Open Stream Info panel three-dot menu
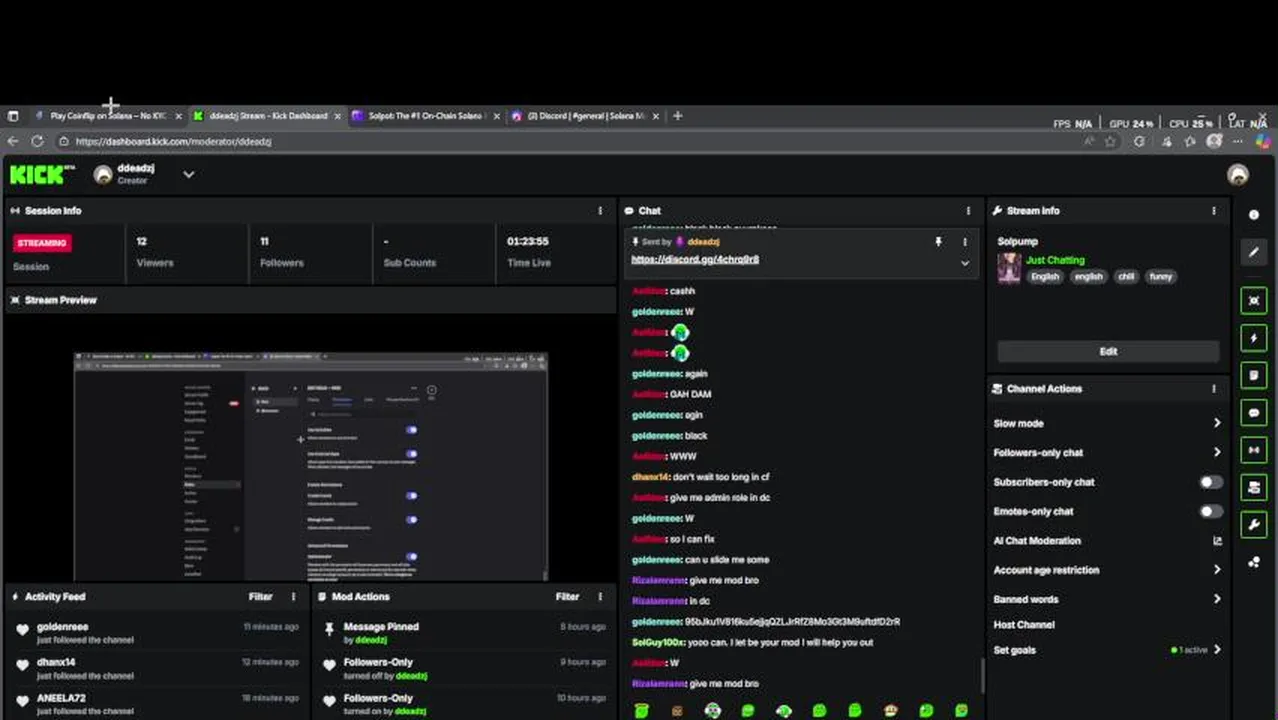The height and width of the screenshot is (720, 1278). coord(1214,211)
